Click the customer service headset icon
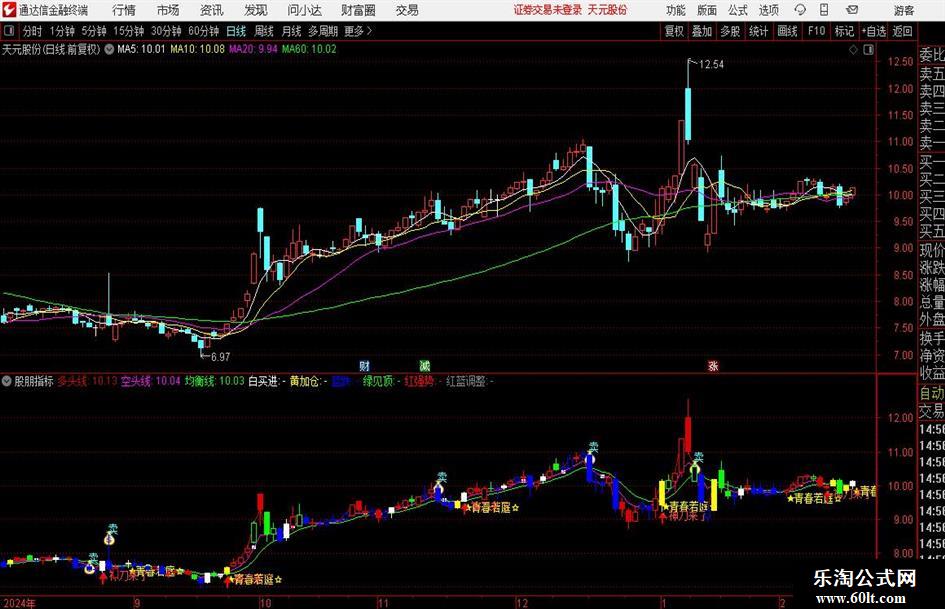 (800, 10)
